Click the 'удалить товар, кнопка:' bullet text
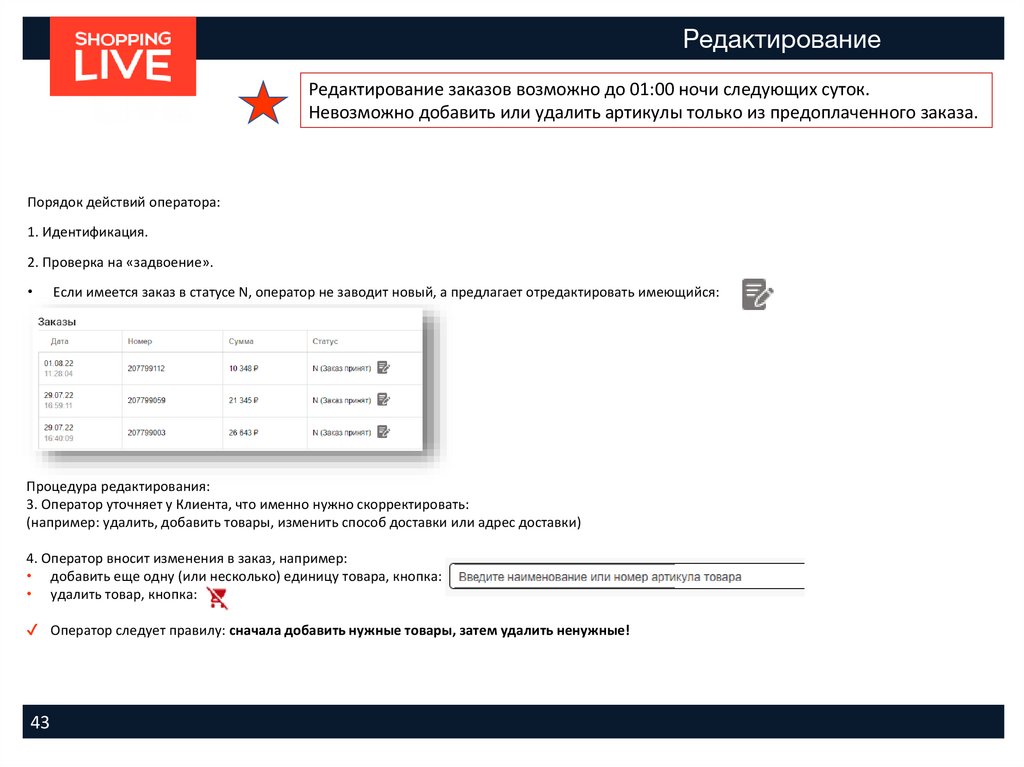This screenshot has height=767, width=1024. [x=123, y=595]
